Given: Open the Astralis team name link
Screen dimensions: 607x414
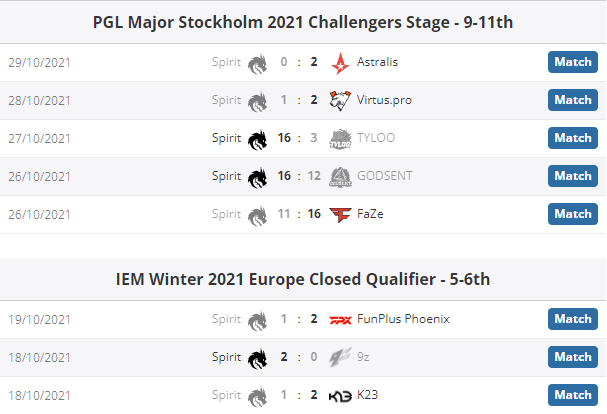Looking at the screenshot, I should click(377, 62).
